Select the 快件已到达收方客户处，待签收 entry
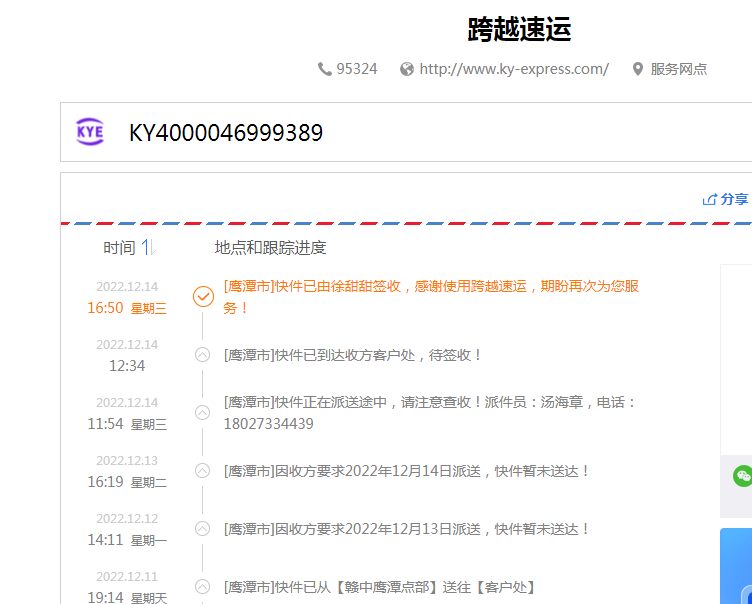Viewport: 752px width, 604px height. point(352,355)
